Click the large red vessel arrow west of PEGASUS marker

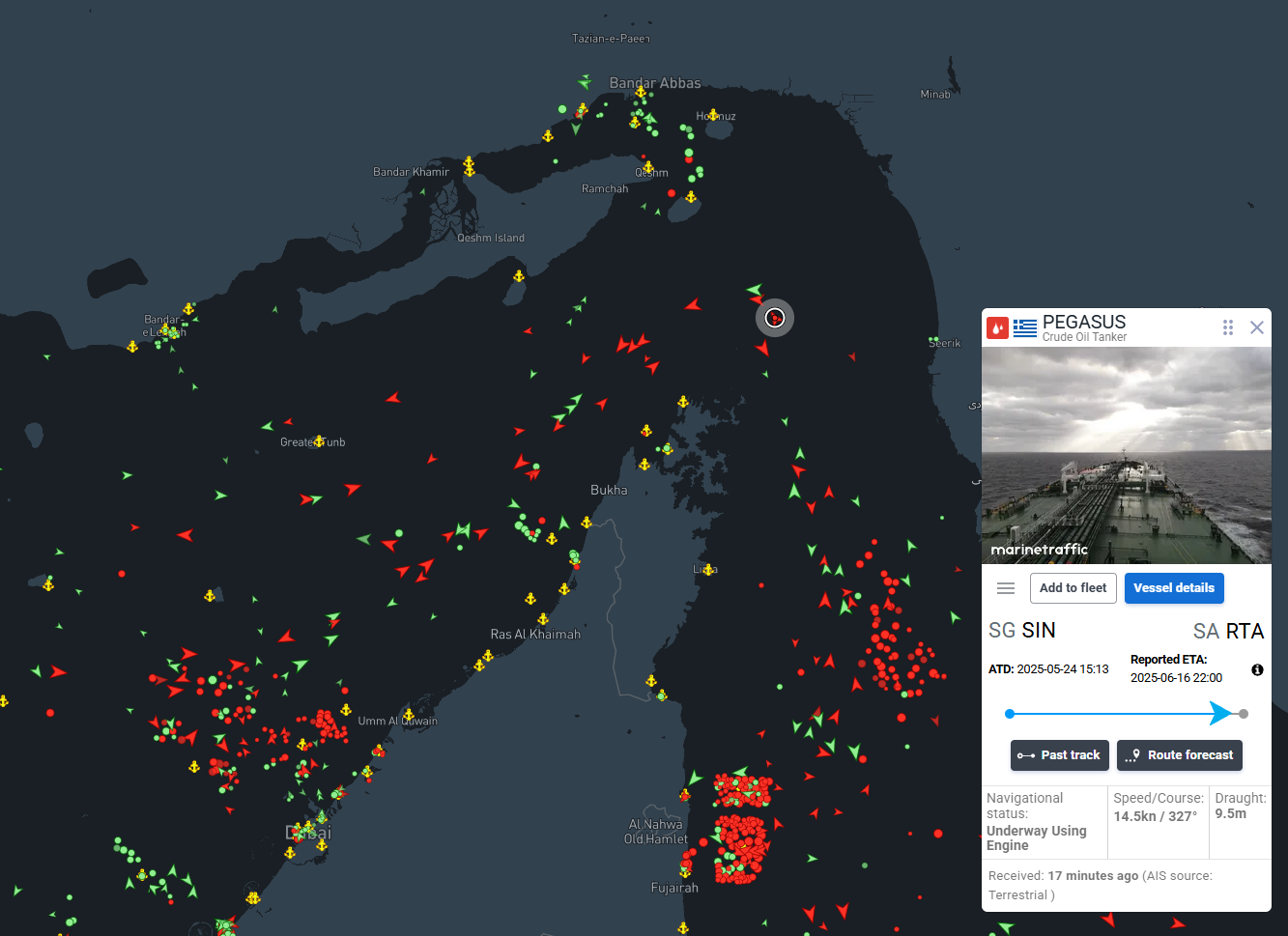coord(693,305)
